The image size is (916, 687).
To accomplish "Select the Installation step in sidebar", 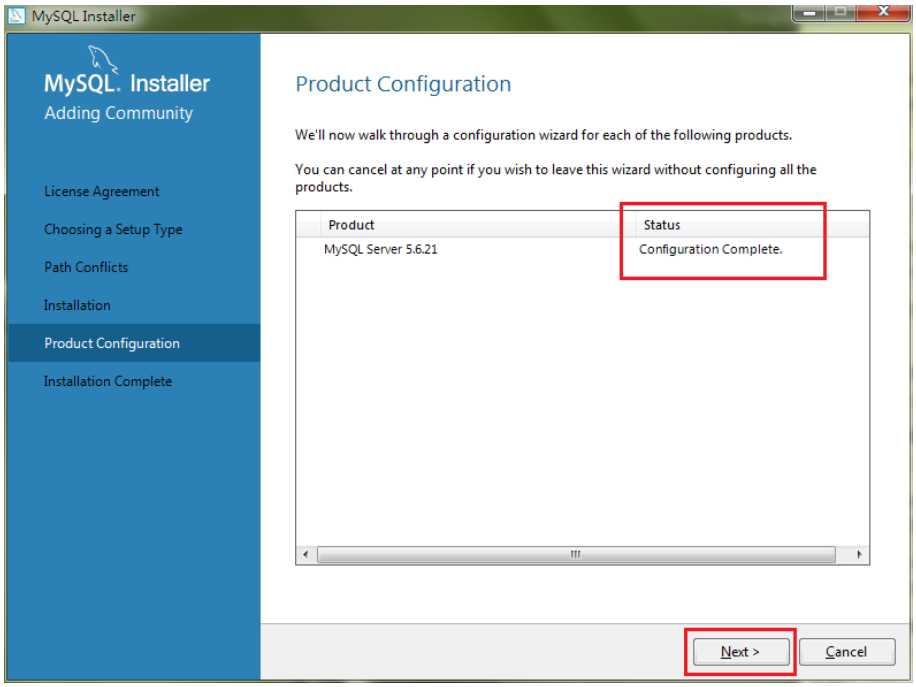I will [x=77, y=305].
